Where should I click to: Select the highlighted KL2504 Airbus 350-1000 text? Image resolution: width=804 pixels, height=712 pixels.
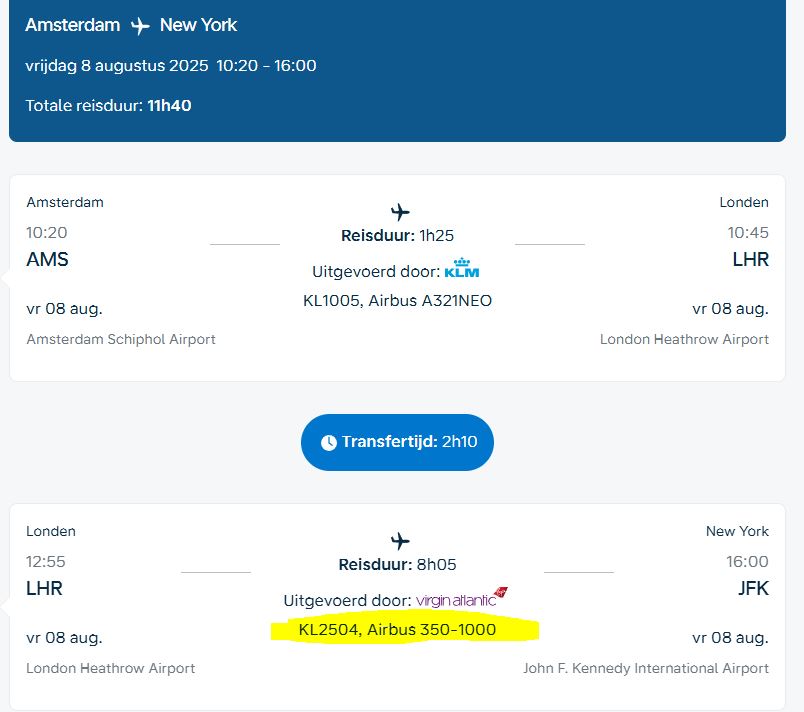click(397, 629)
